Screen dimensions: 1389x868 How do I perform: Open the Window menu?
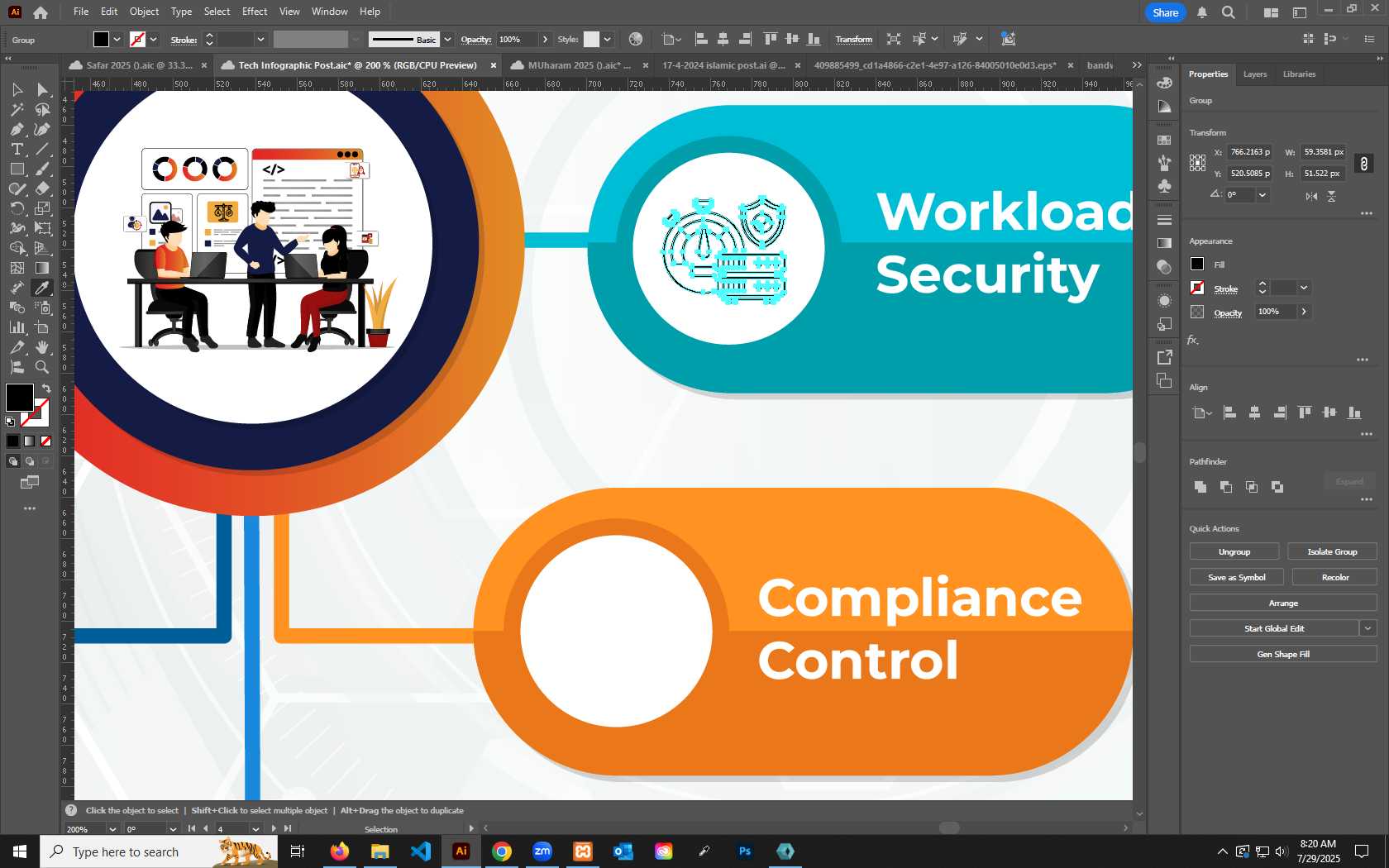[x=329, y=12]
